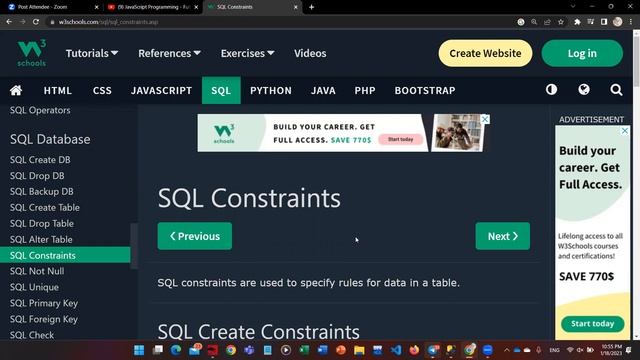Screen dimensions: 640x360
Task: Click Start today in sidebar ad
Action: pos(593,324)
